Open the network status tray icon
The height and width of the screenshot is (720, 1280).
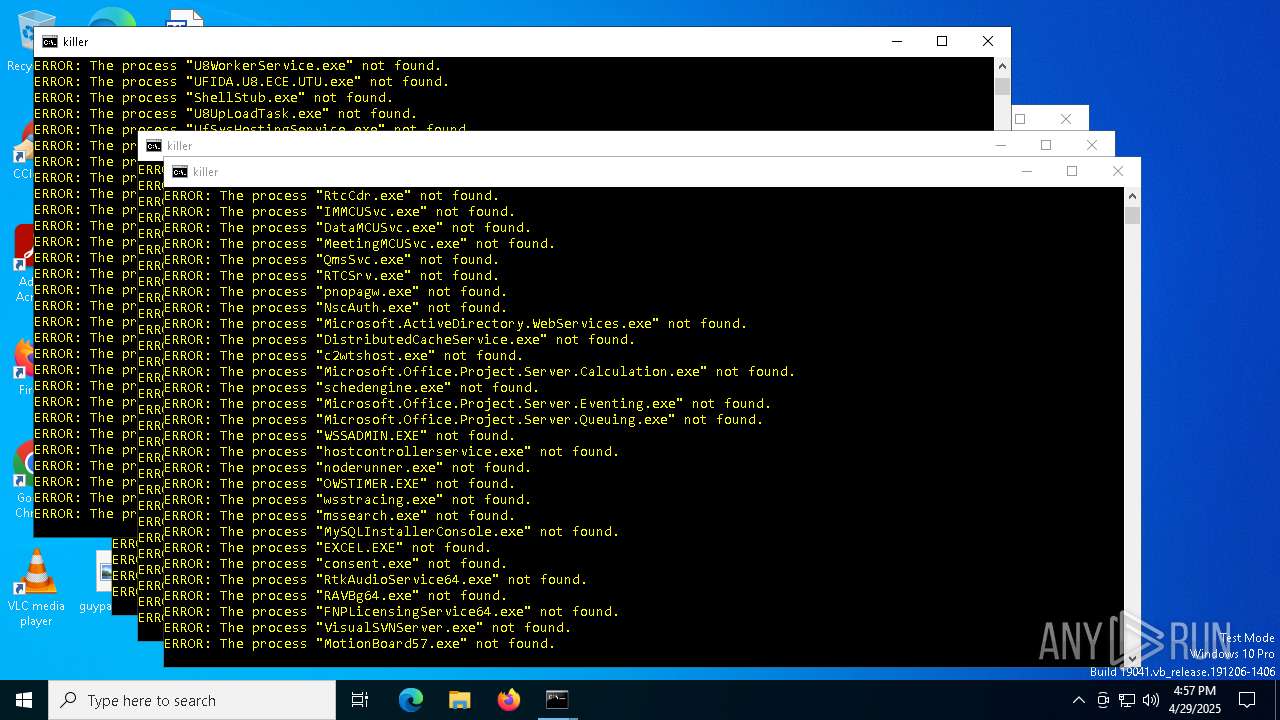[x=1127, y=700]
